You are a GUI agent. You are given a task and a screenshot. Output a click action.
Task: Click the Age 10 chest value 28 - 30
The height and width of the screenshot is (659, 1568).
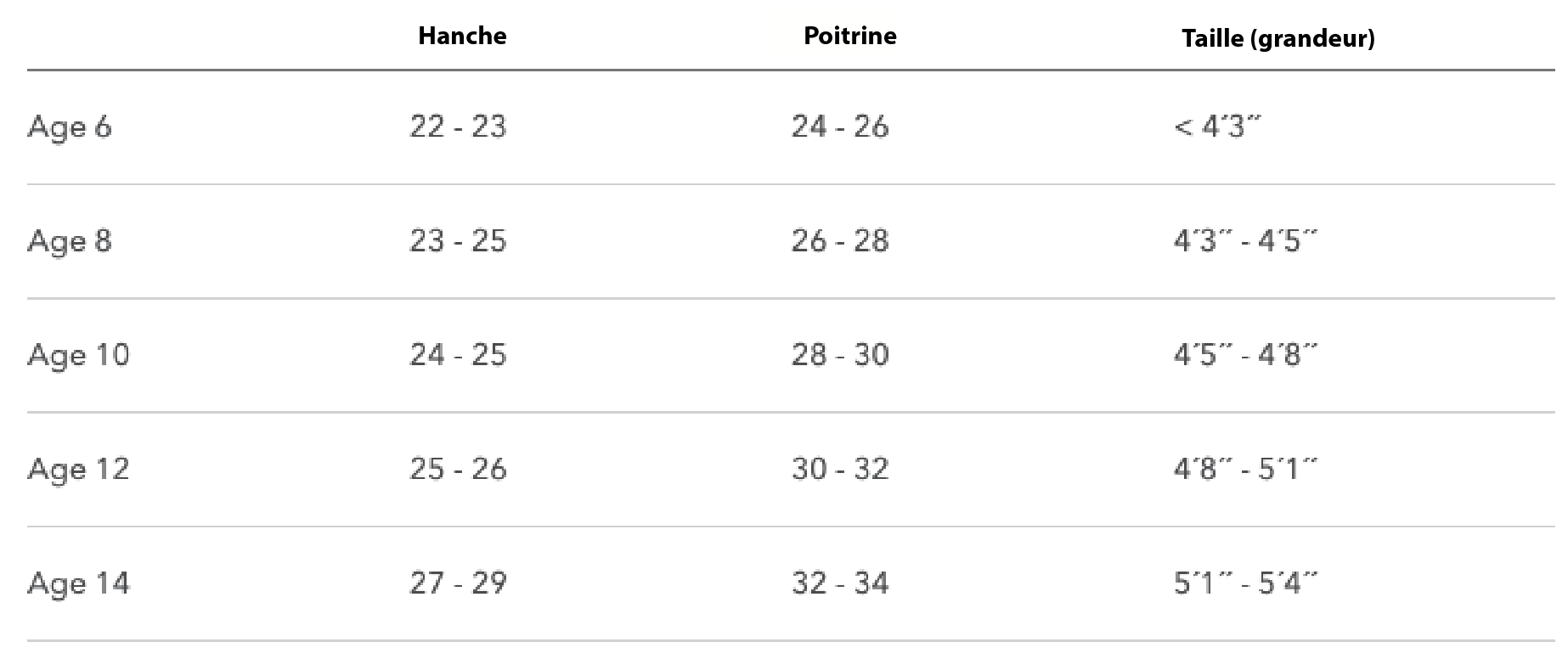tap(840, 355)
